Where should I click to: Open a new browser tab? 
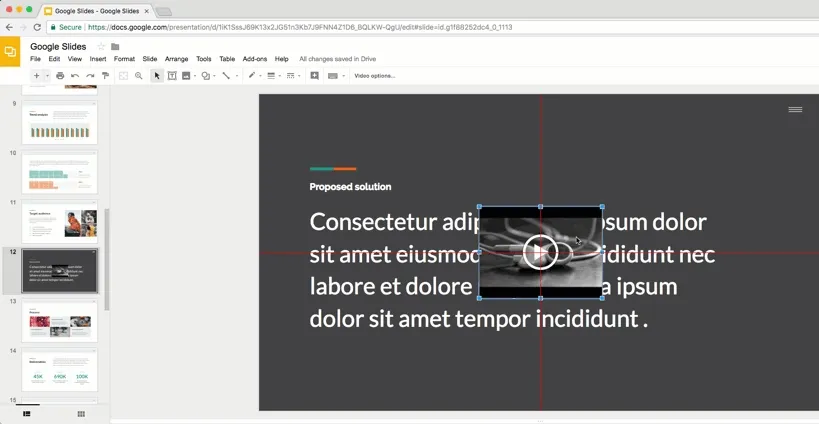163,11
